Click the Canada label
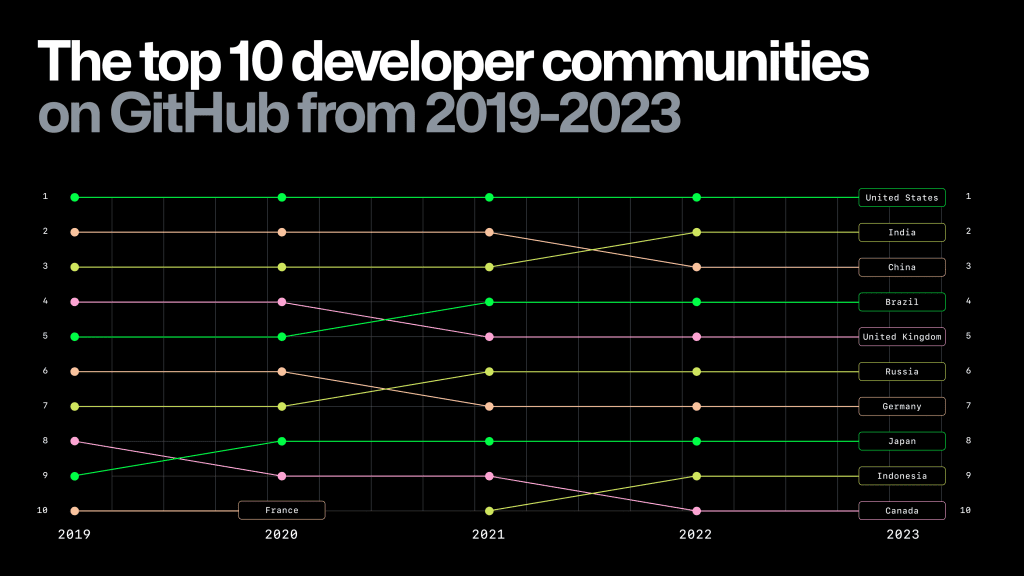Image resolution: width=1024 pixels, height=576 pixels. [x=901, y=510]
